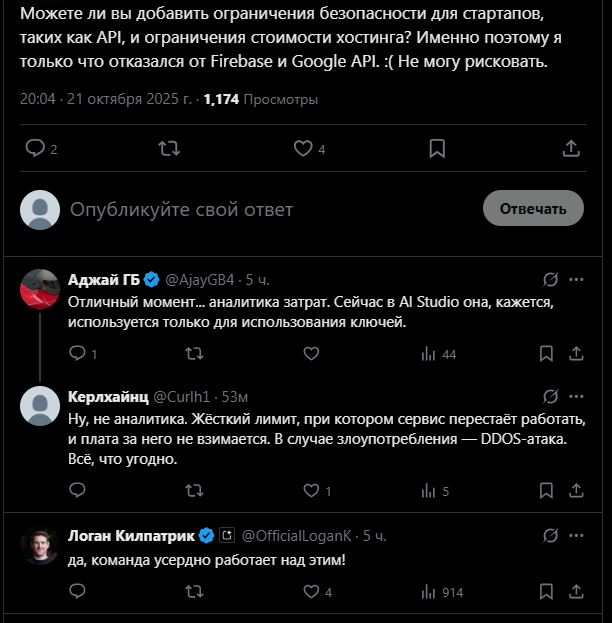Screen dimensions: 612x623
Task: Share the main tweet
Action: (x=571, y=148)
